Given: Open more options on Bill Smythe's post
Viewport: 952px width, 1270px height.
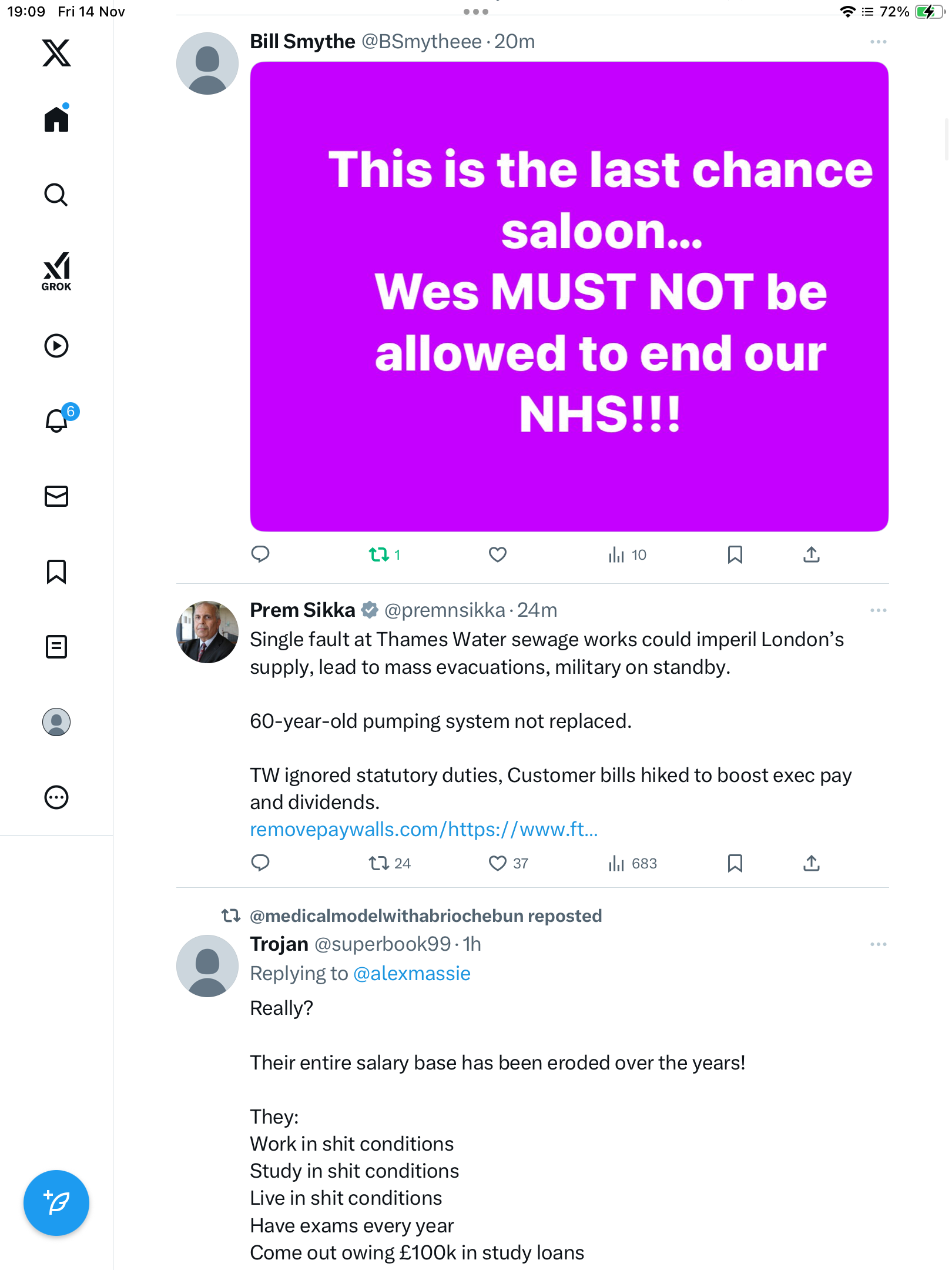Looking at the screenshot, I should [x=878, y=42].
